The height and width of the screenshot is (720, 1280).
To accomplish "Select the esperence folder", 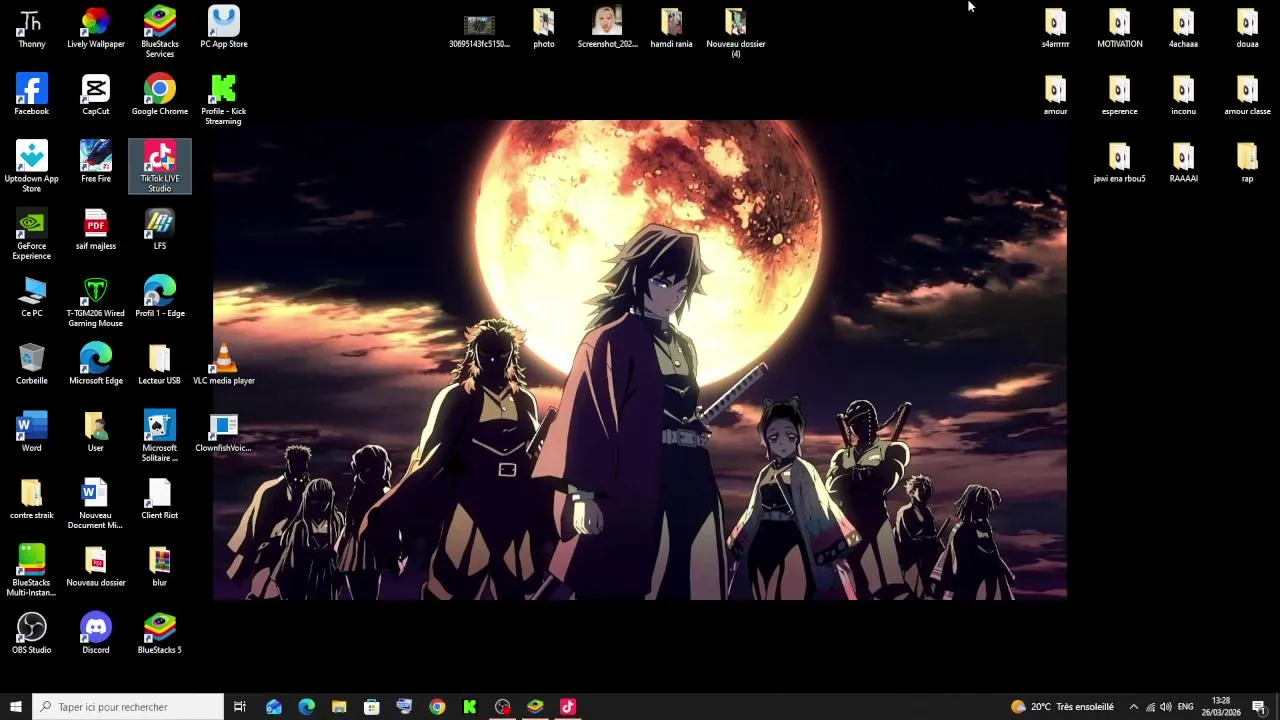I will click(x=1120, y=95).
